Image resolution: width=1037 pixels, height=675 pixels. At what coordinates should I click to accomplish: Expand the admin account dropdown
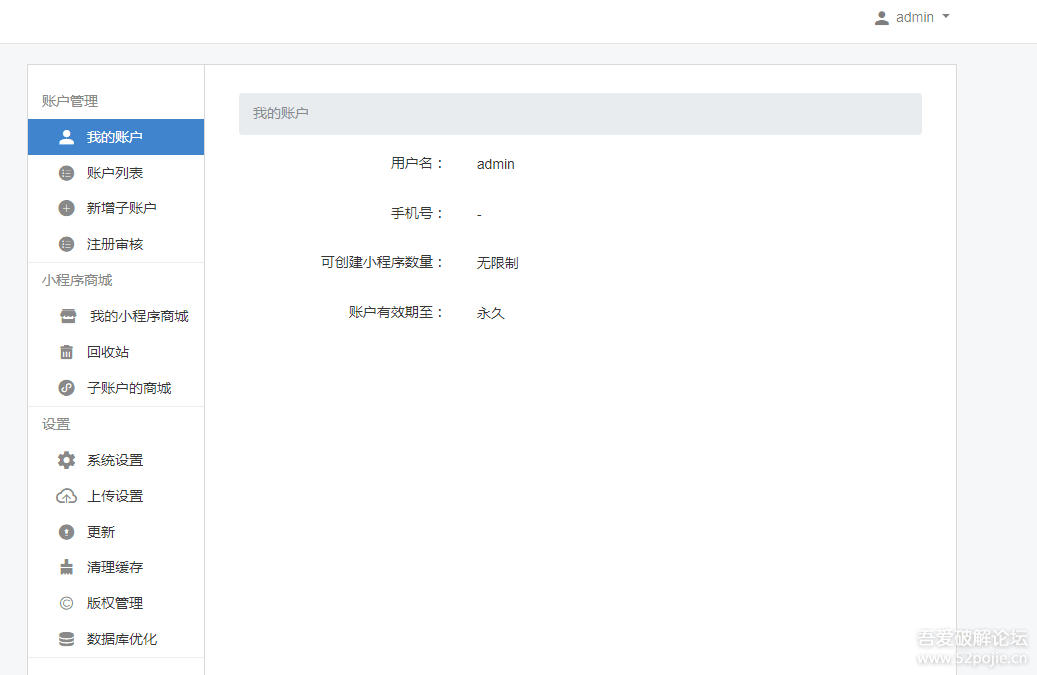946,16
